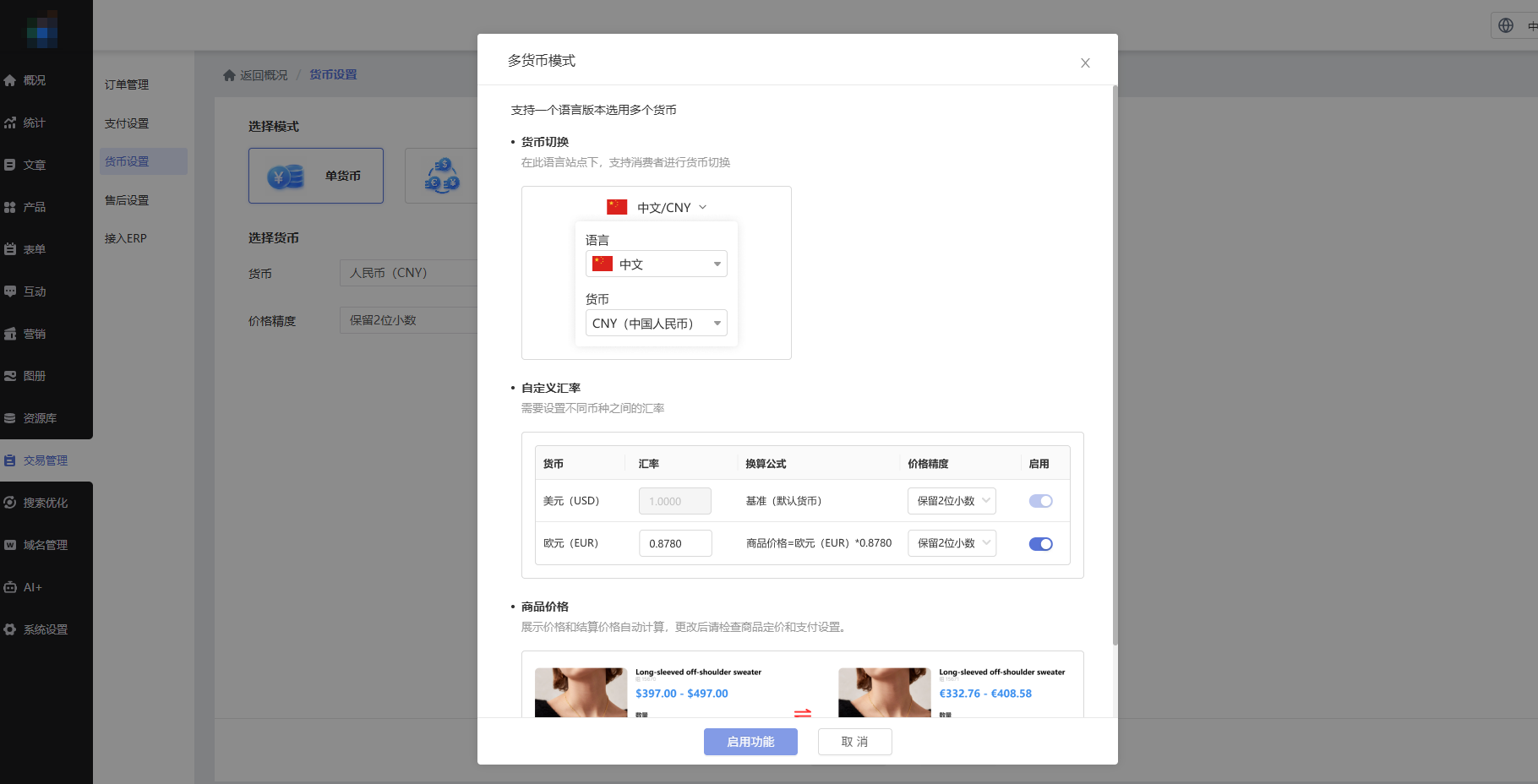Click the $397.00 product preview thumbnail
The image size is (1538, 784).
tap(581, 693)
